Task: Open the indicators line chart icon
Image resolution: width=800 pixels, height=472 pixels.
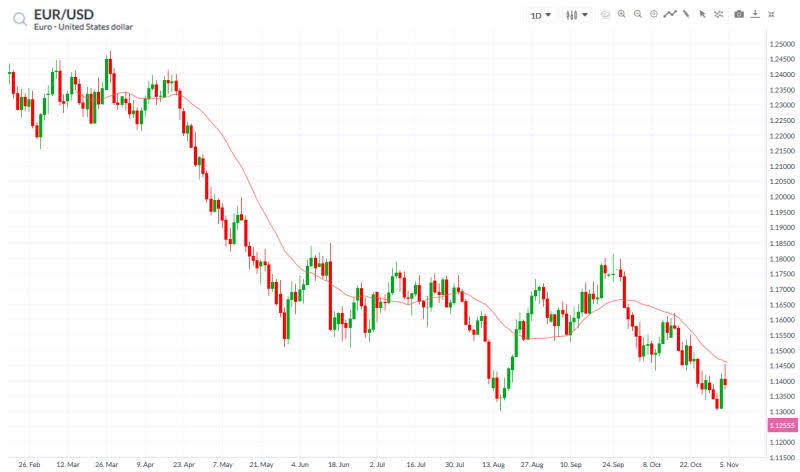Action: coord(670,15)
